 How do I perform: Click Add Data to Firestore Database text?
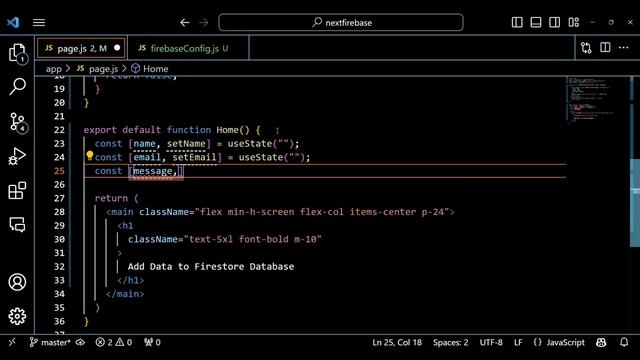pyautogui.click(x=211, y=267)
